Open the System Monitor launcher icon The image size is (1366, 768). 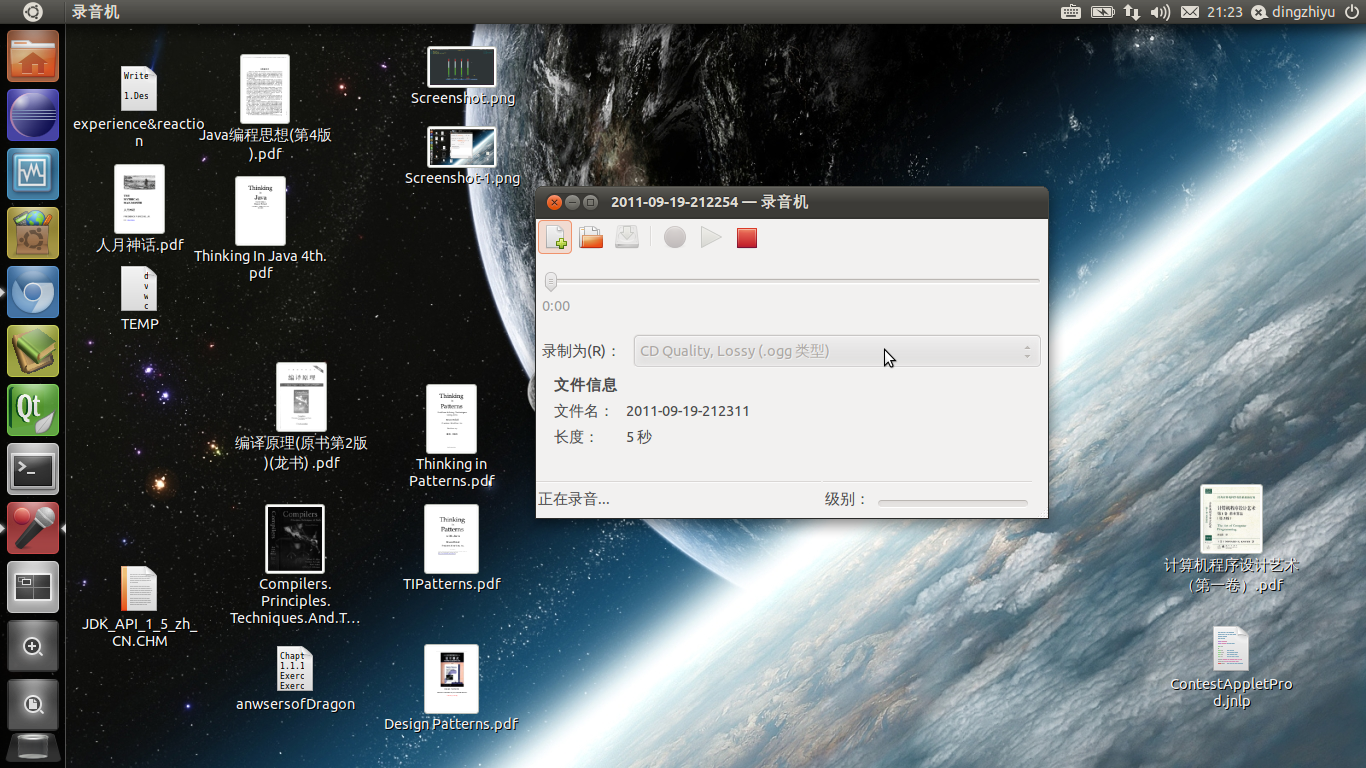coord(33,174)
